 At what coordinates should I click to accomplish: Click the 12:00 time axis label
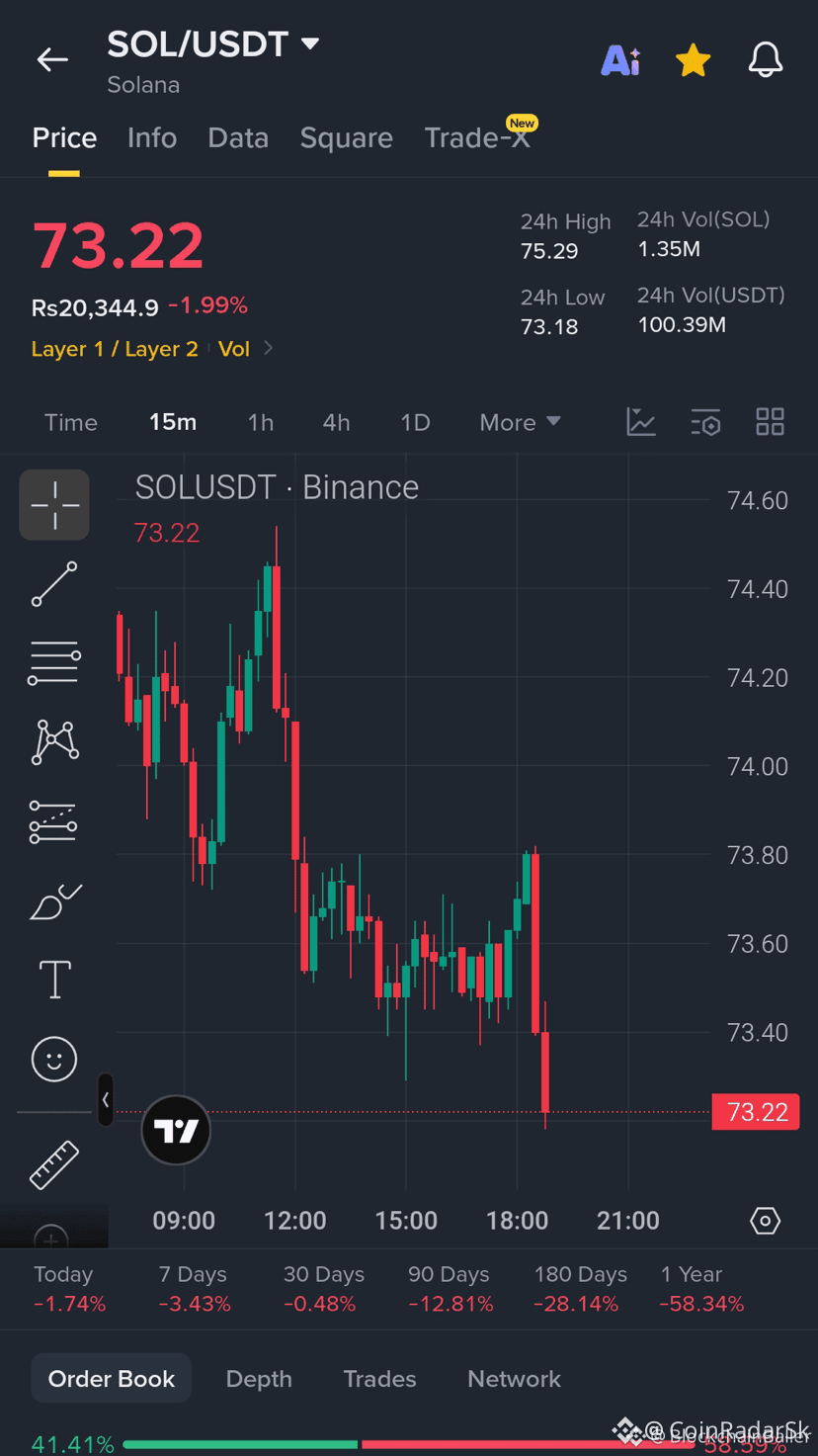[294, 1221]
